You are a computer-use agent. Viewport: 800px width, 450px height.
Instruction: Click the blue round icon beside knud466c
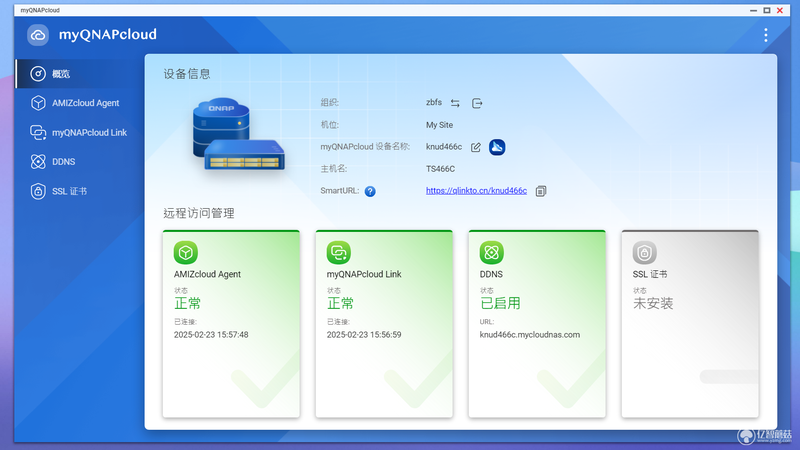(x=497, y=147)
